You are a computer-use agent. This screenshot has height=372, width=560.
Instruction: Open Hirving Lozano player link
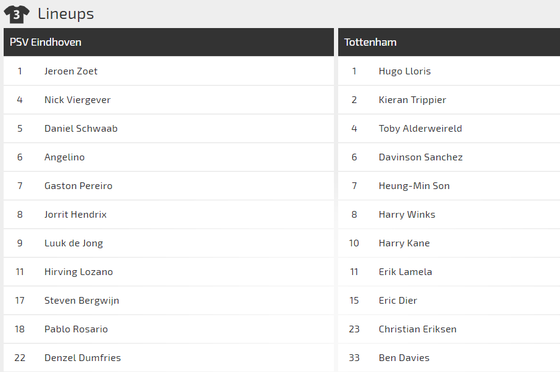point(79,272)
